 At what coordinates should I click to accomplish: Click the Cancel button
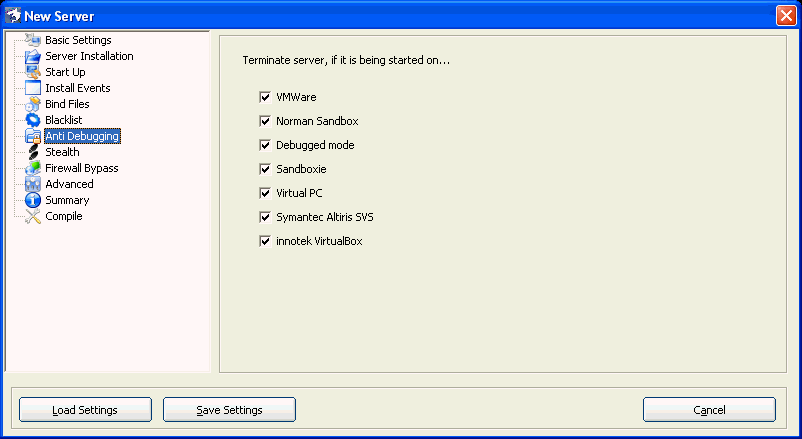pos(708,410)
